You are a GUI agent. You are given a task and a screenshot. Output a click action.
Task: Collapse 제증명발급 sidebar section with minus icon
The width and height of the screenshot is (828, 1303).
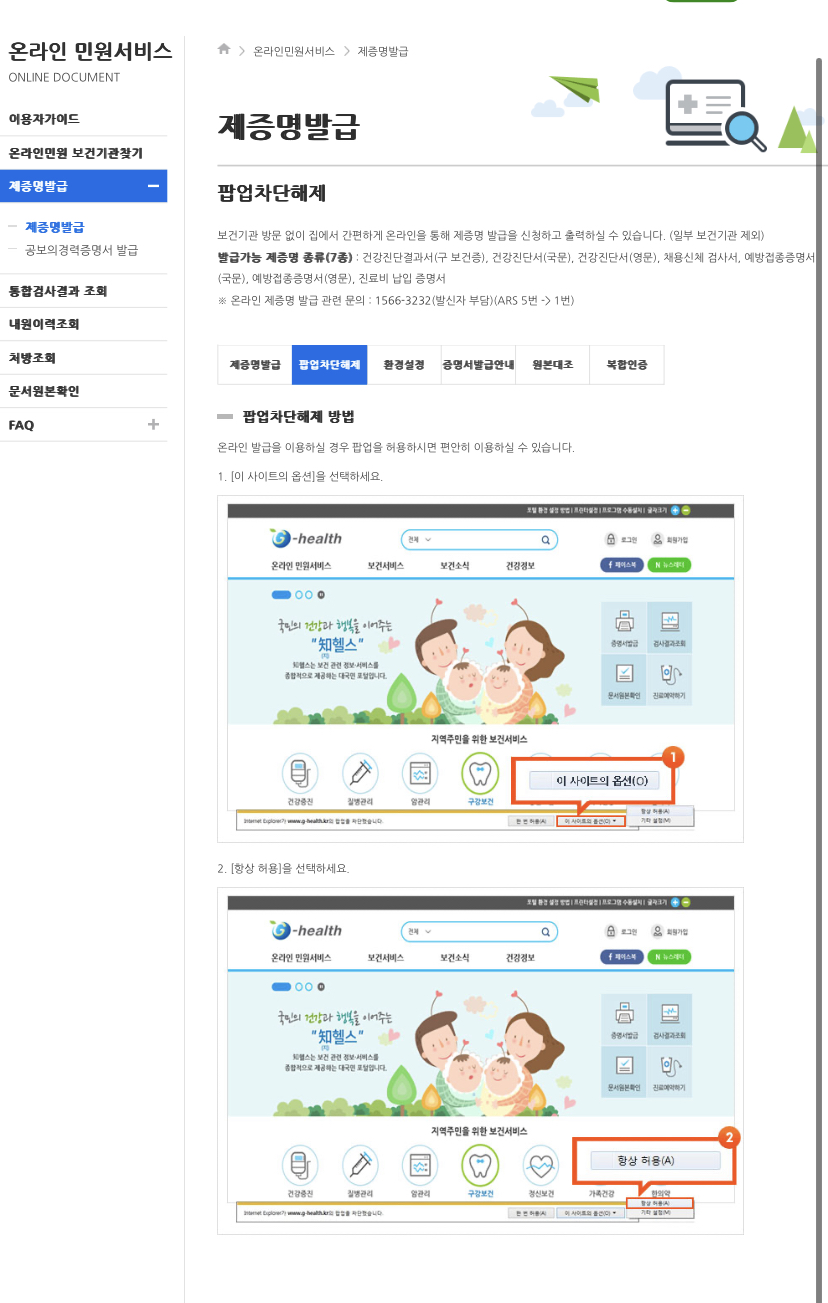(153, 186)
